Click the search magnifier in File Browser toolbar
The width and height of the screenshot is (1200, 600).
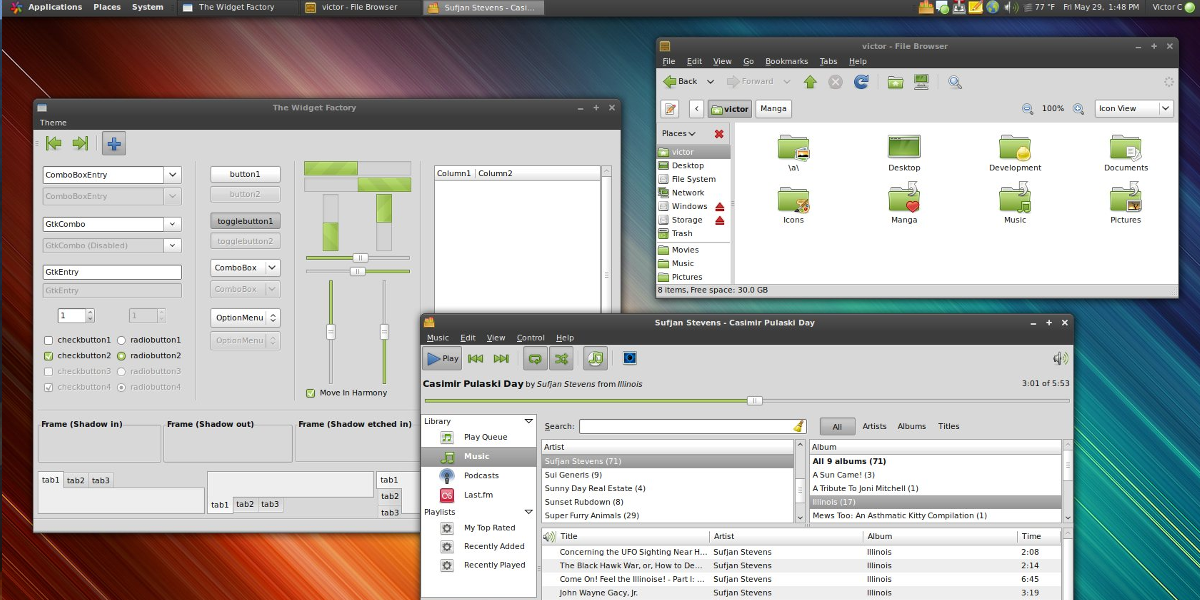(x=955, y=81)
